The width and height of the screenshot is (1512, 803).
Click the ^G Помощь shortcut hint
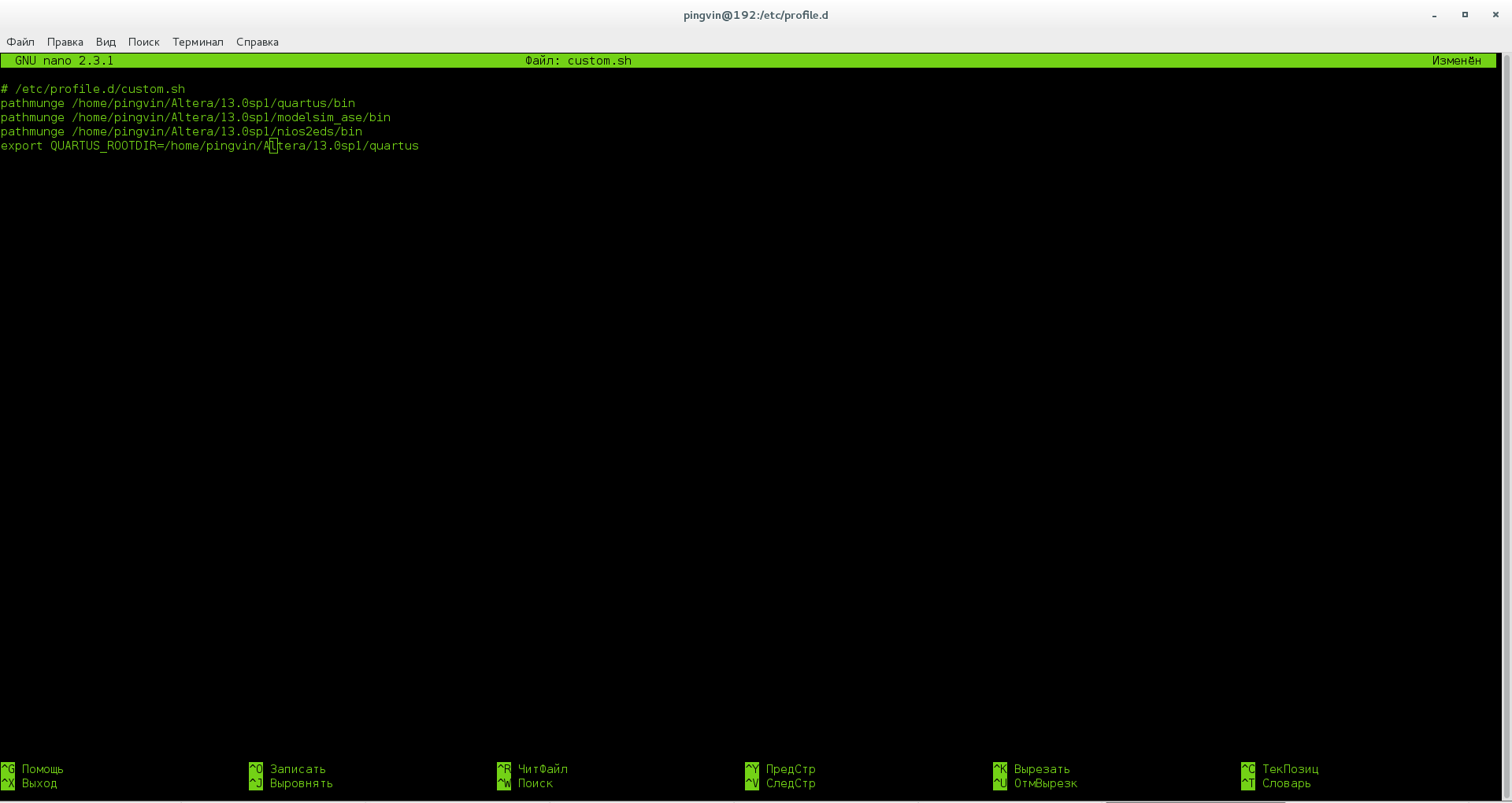coord(32,769)
